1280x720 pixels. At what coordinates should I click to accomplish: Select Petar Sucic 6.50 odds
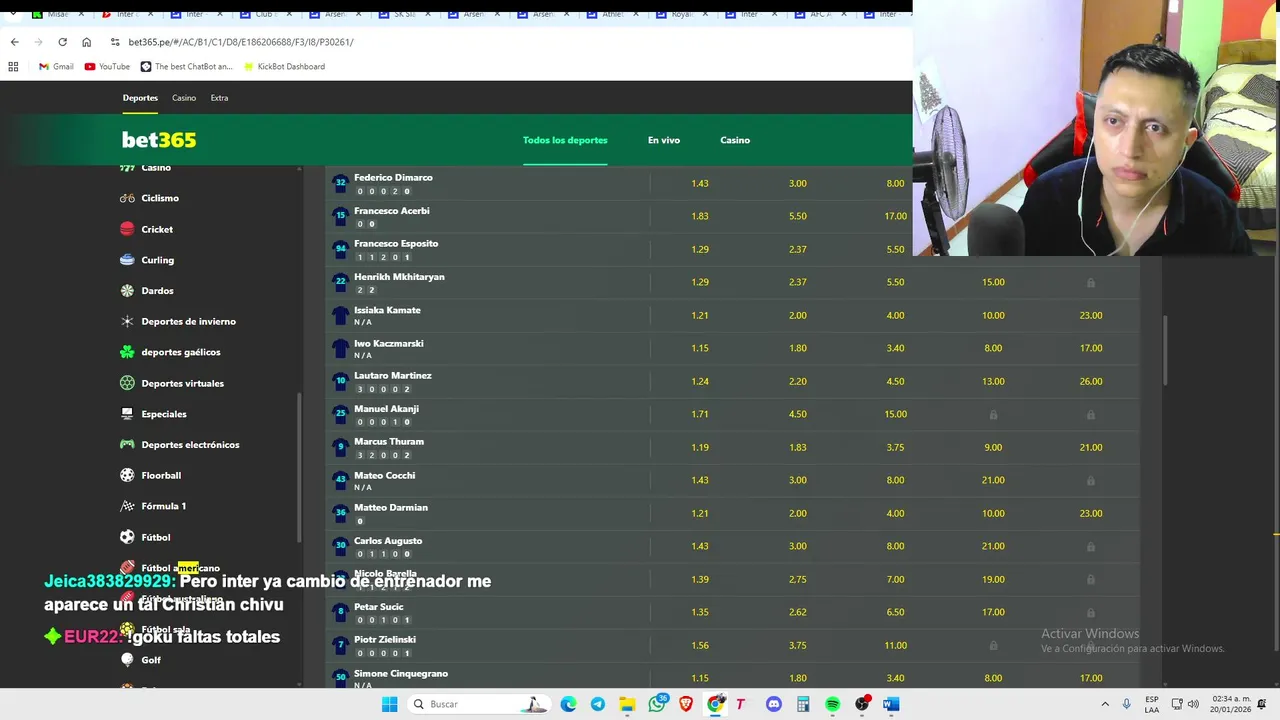coord(895,612)
